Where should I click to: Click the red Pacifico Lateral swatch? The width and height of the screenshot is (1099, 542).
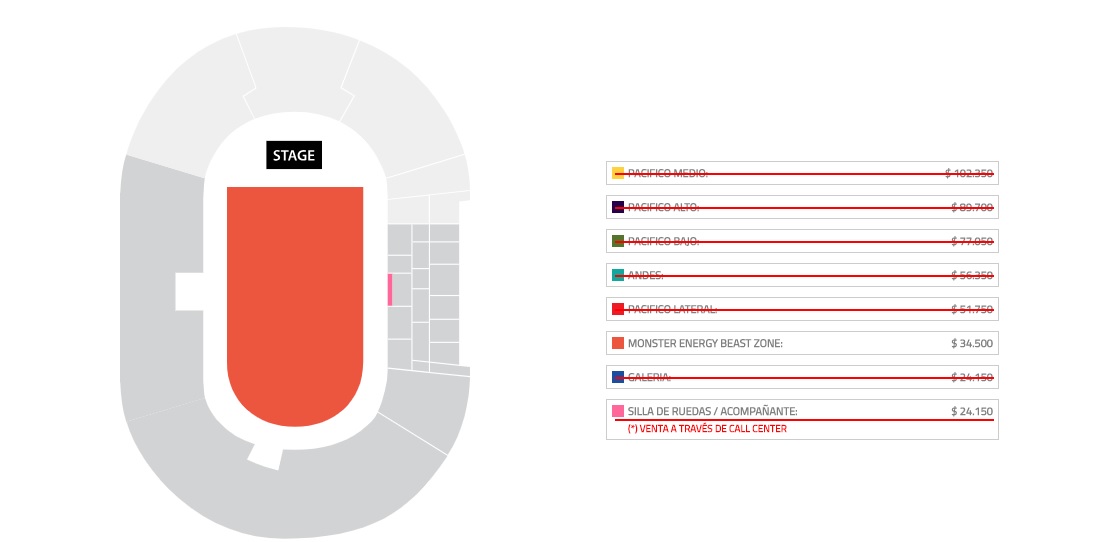click(618, 309)
